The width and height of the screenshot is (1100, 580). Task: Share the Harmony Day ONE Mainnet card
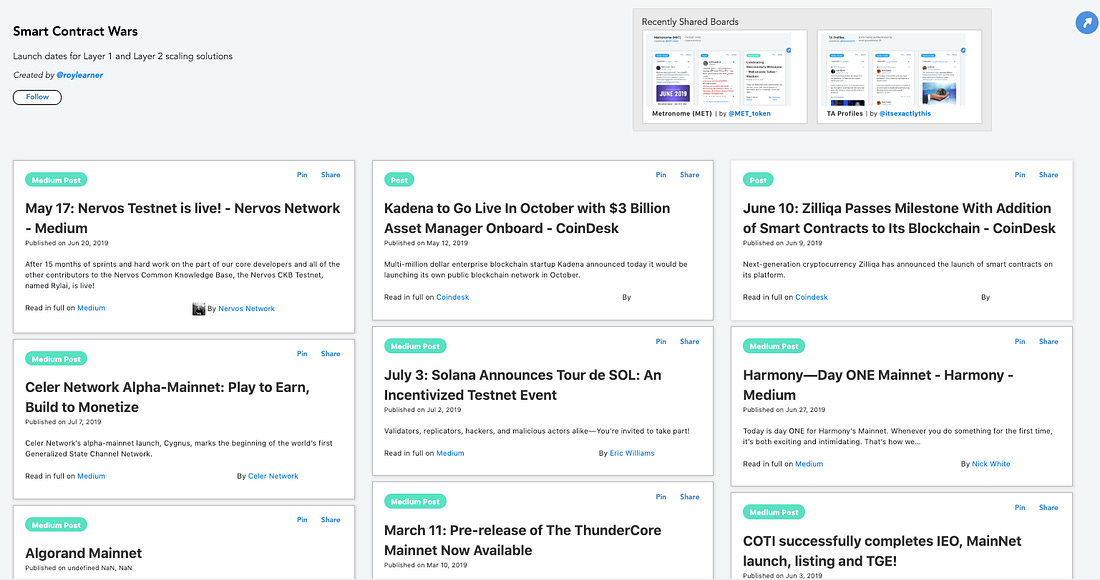click(x=1049, y=342)
